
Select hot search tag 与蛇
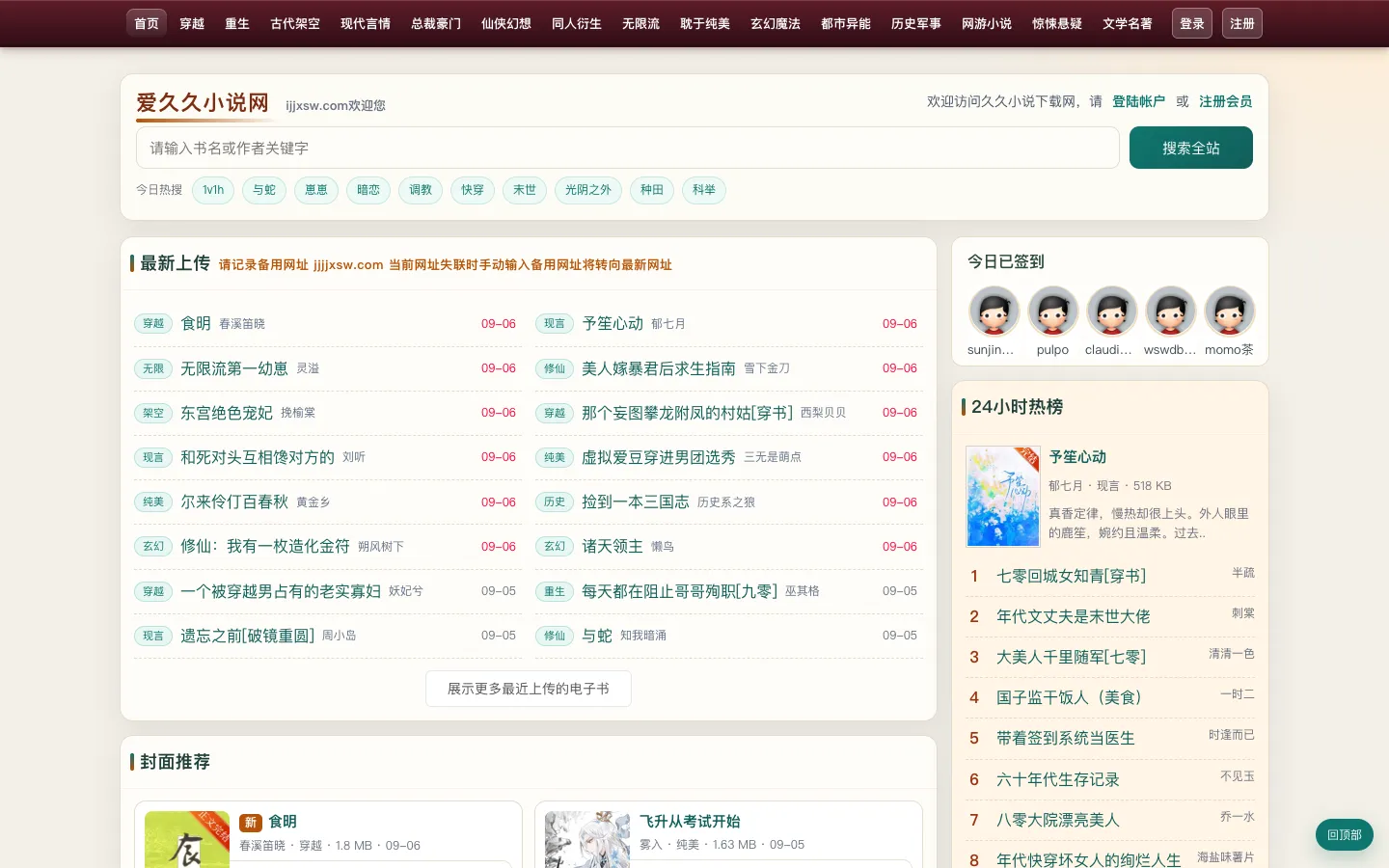(x=264, y=190)
